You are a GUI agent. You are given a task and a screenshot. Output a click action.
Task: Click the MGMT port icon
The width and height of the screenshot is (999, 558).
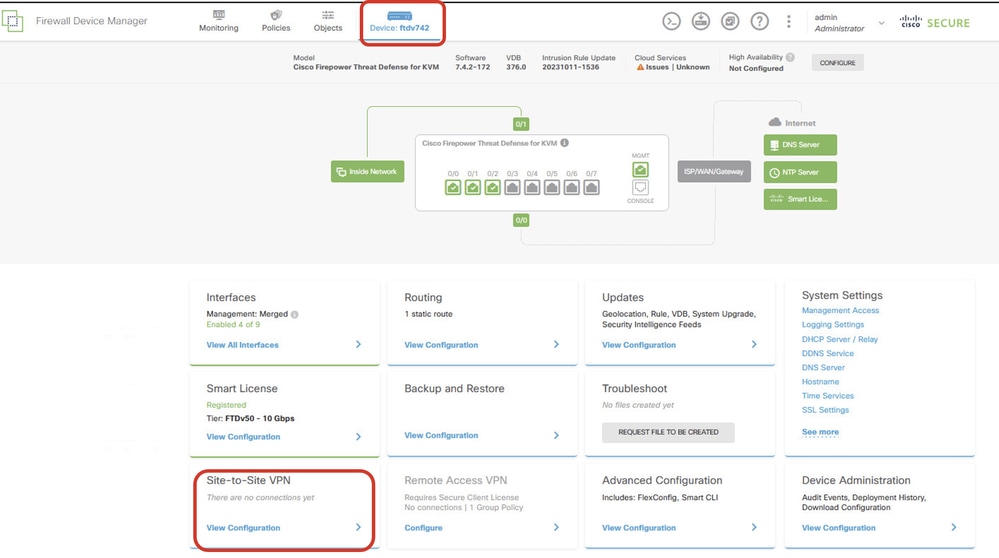coord(640,169)
